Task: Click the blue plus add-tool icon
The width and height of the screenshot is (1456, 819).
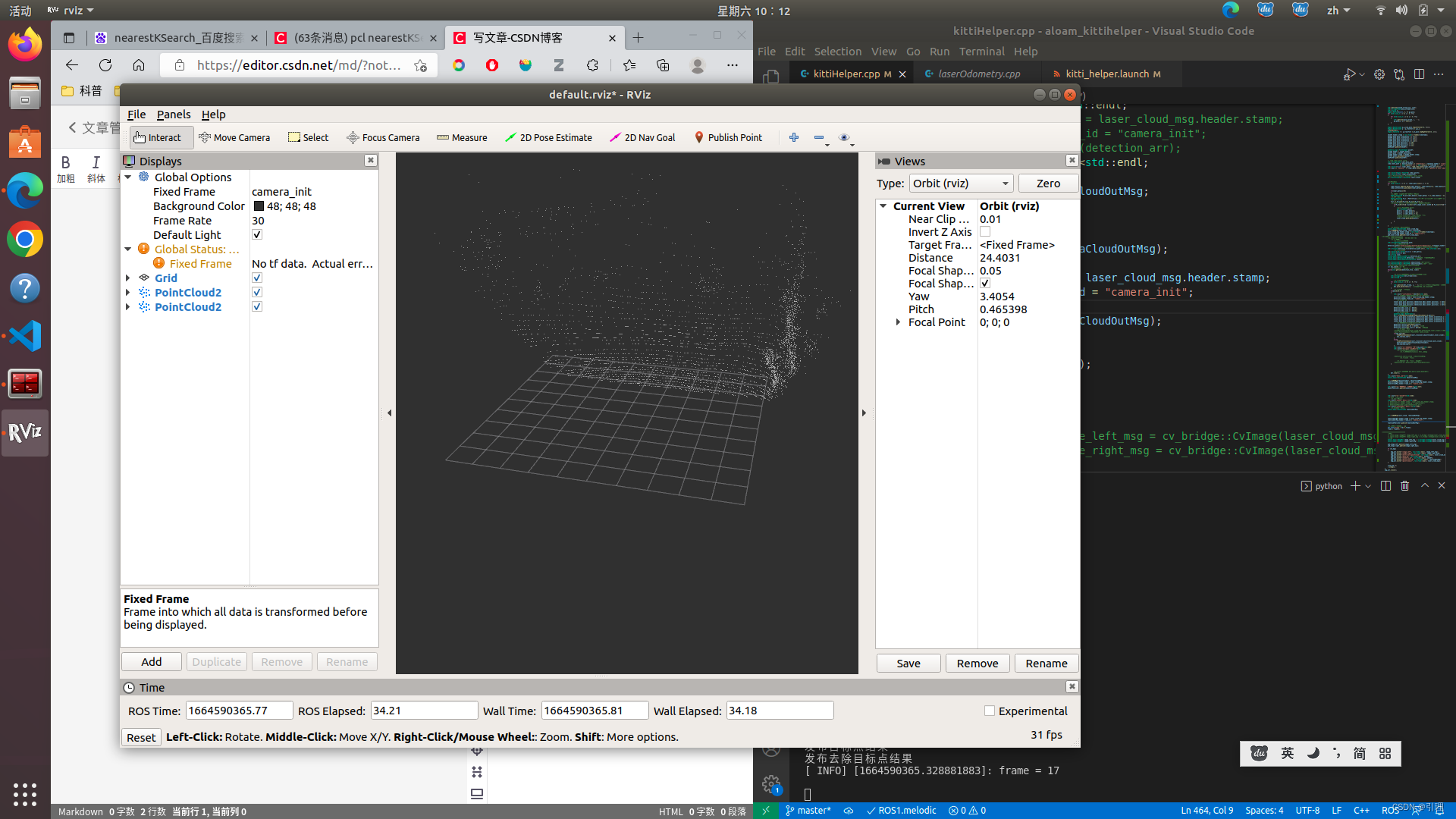Action: click(x=793, y=137)
